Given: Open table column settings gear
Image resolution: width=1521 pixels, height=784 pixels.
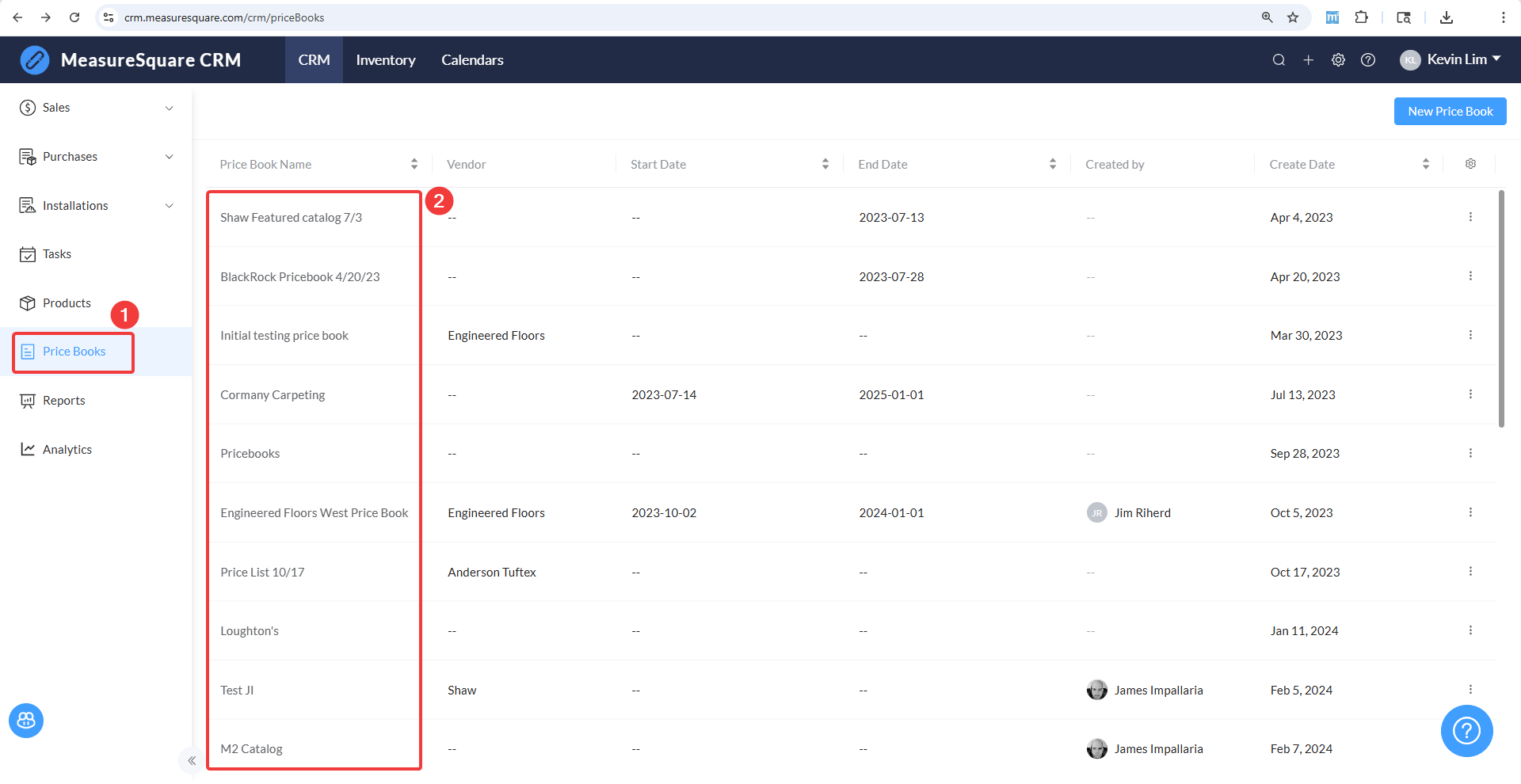Looking at the screenshot, I should [1470, 164].
